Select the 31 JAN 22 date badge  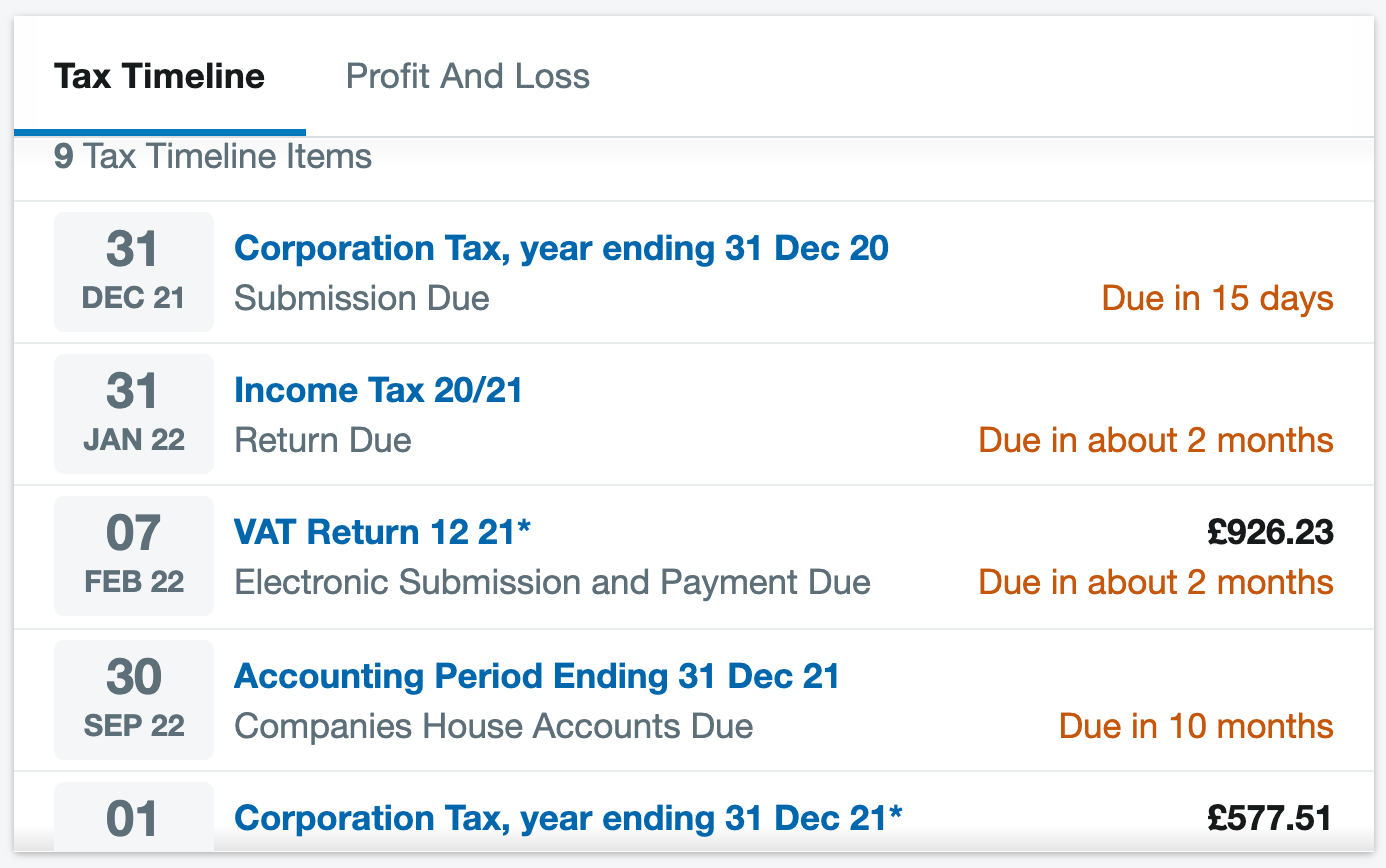[133, 413]
